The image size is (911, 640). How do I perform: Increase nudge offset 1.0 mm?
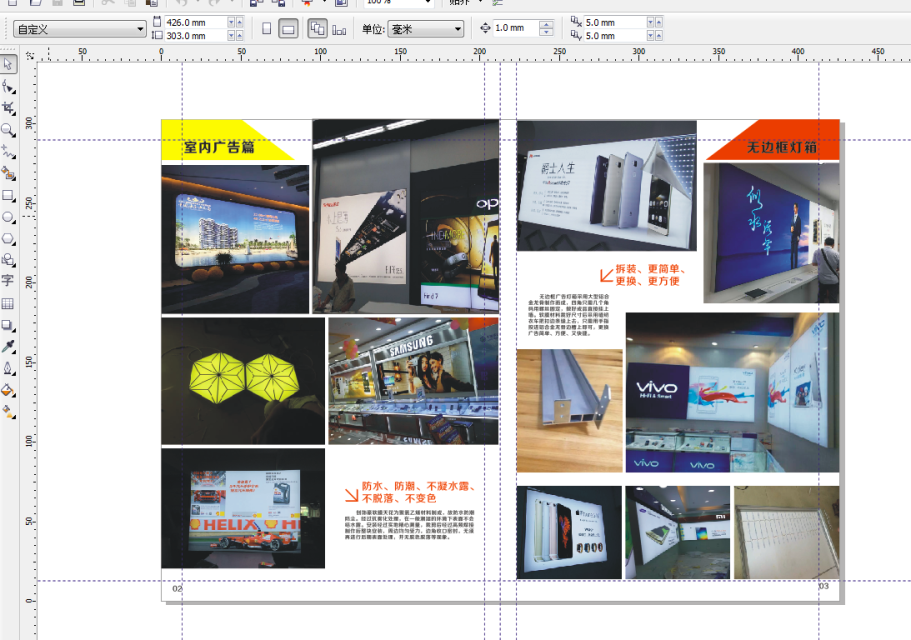point(546,24)
